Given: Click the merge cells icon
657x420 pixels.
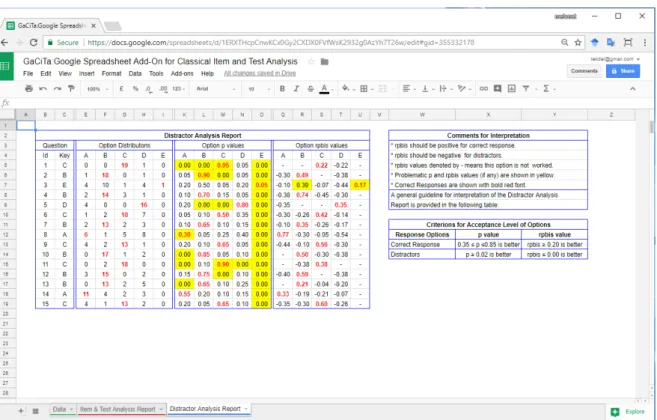Looking at the screenshot, I should click(x=383, y=88).
